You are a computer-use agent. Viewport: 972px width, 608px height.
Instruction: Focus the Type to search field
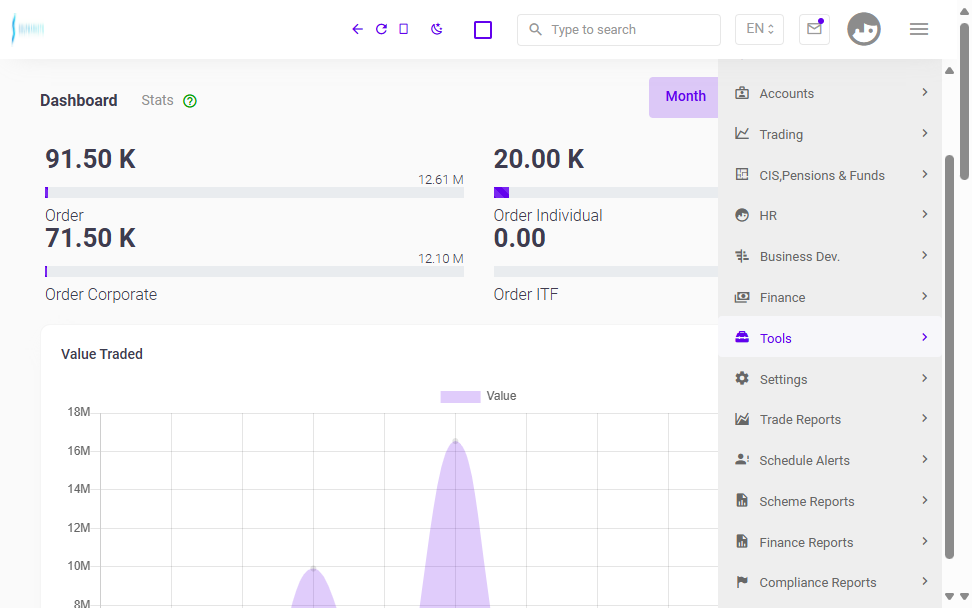pos(619,30)
